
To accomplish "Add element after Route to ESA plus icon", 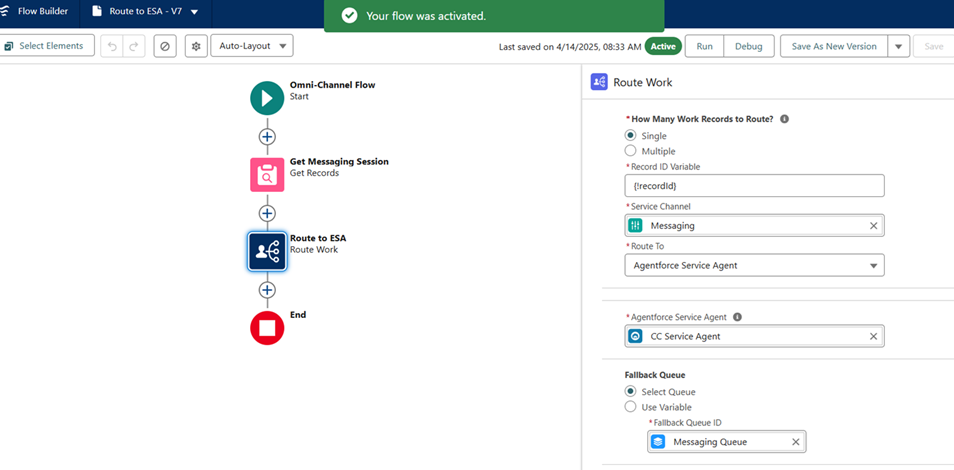I will coord(267,290).
